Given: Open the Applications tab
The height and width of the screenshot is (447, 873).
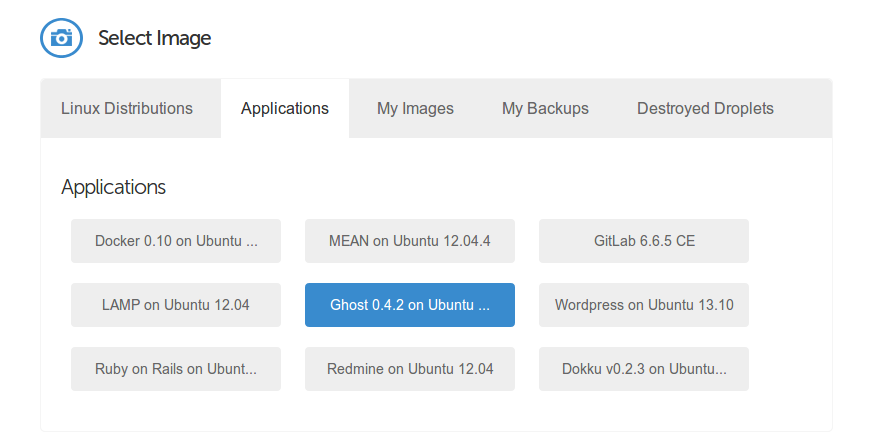Looking at the screenshot, I should (x=285, y=108).
